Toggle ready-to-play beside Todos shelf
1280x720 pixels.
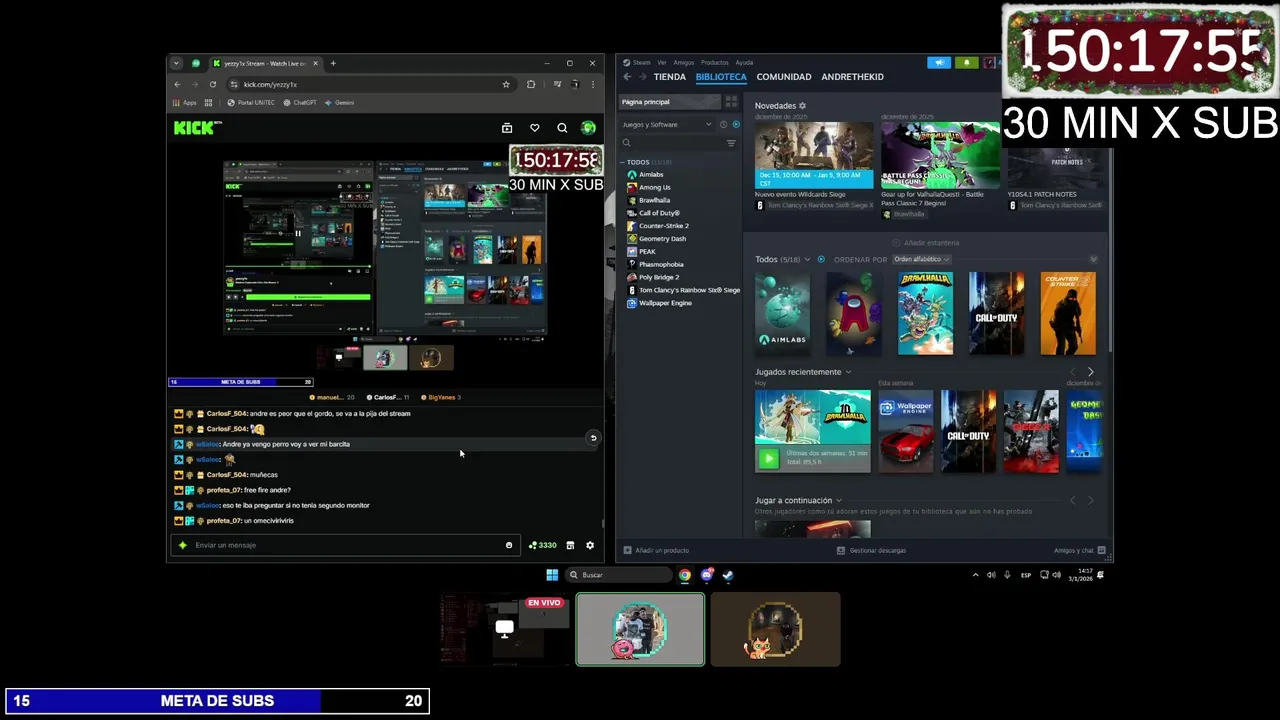pos(821,259)
